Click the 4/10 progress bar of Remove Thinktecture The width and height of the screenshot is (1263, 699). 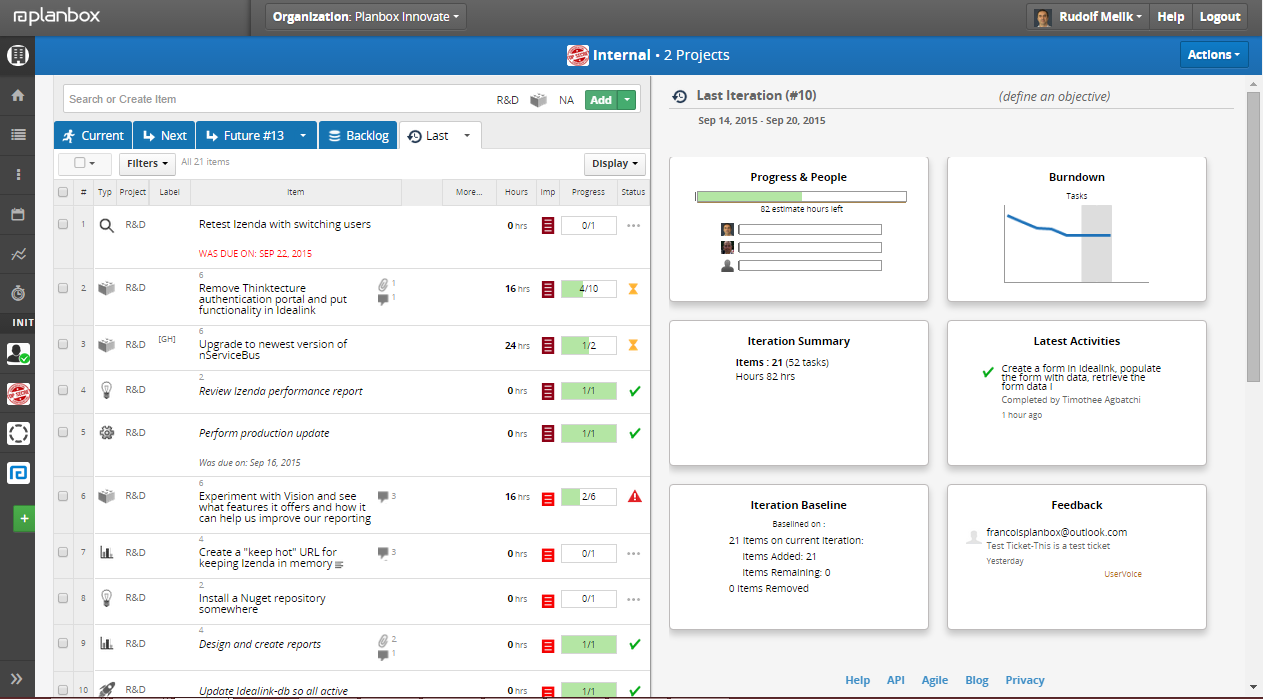tap(588, 289)
